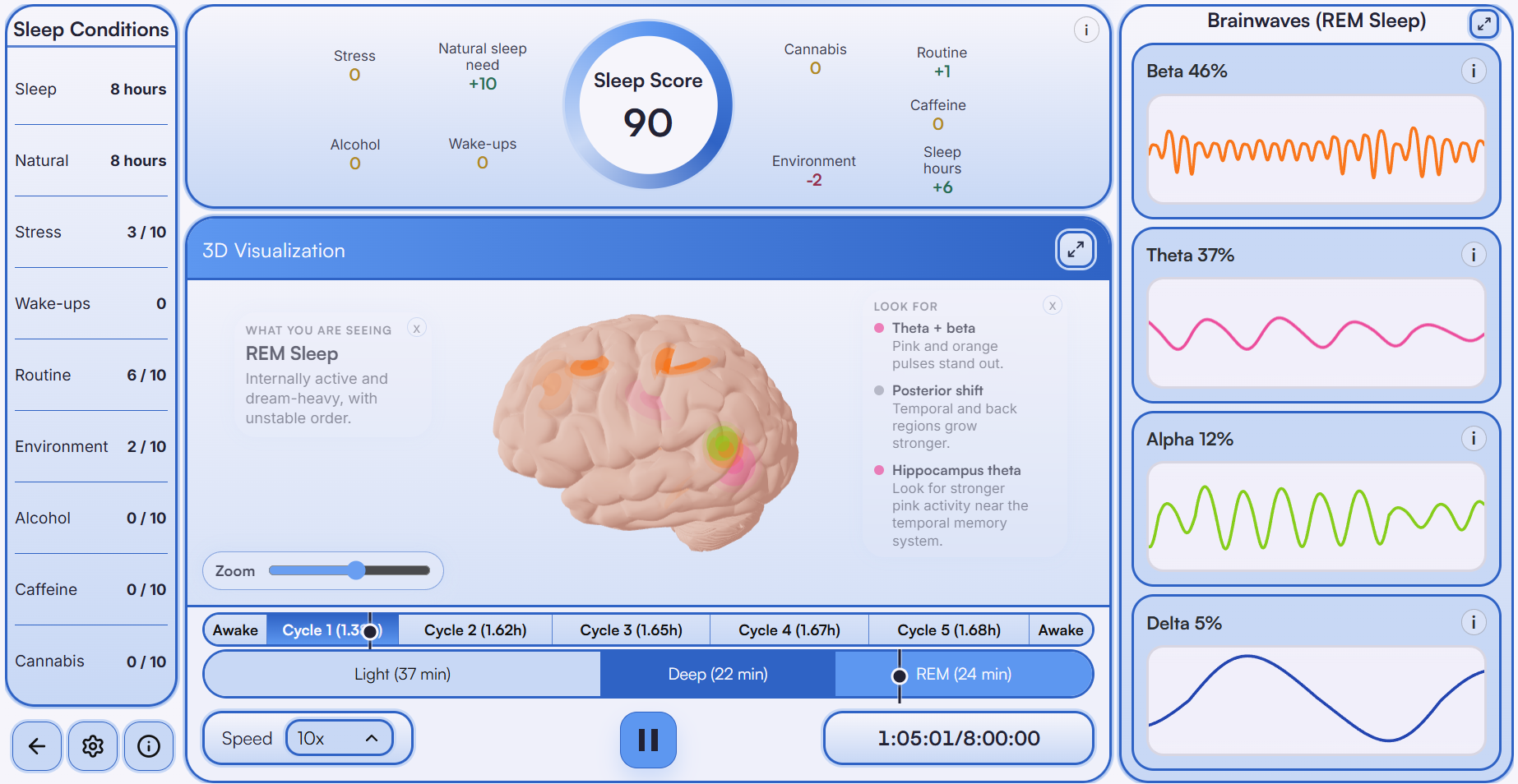Viewport: 1518px width, 784px height.
Task: Select Cycle 5 (1.68h) segment
Action: 949,630
